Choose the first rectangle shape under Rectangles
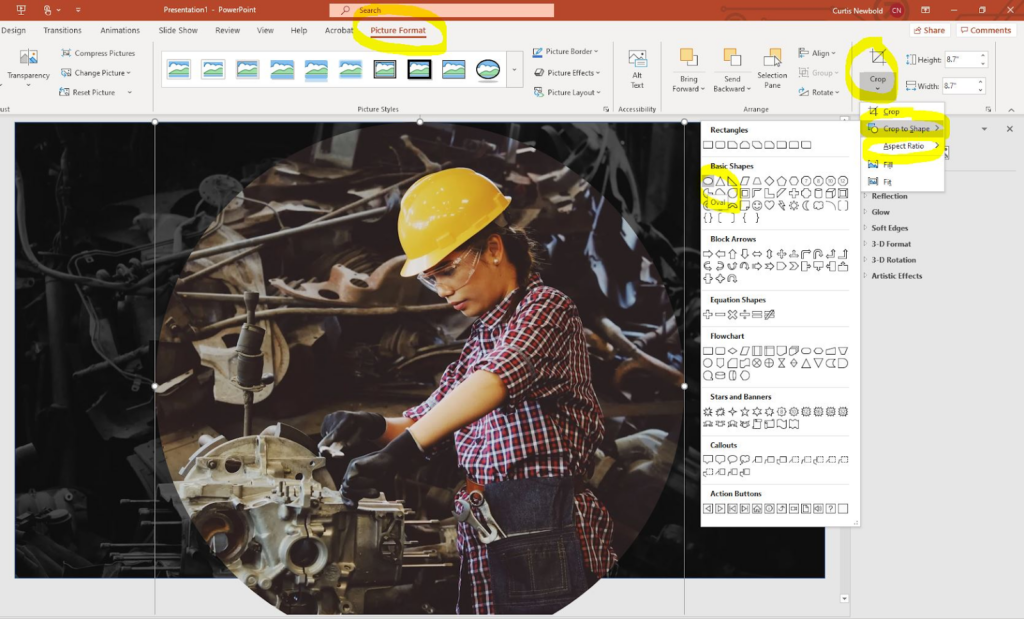 click(x=708, y=145)
